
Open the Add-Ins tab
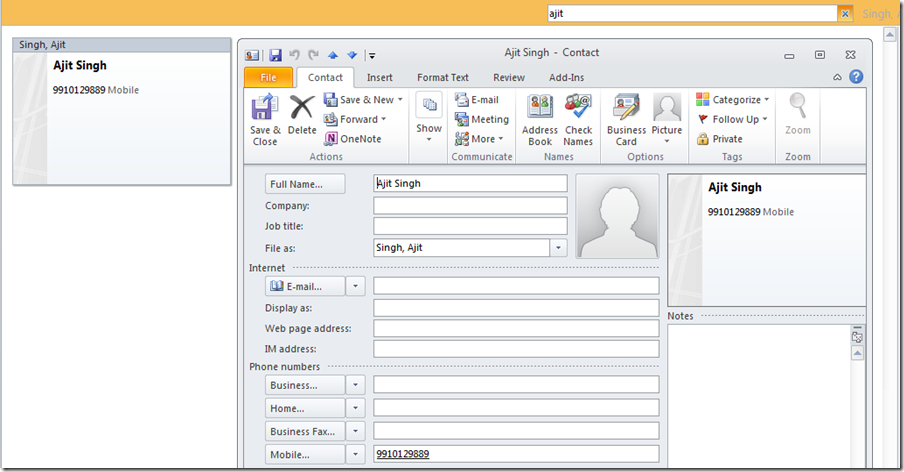[566, 77]
